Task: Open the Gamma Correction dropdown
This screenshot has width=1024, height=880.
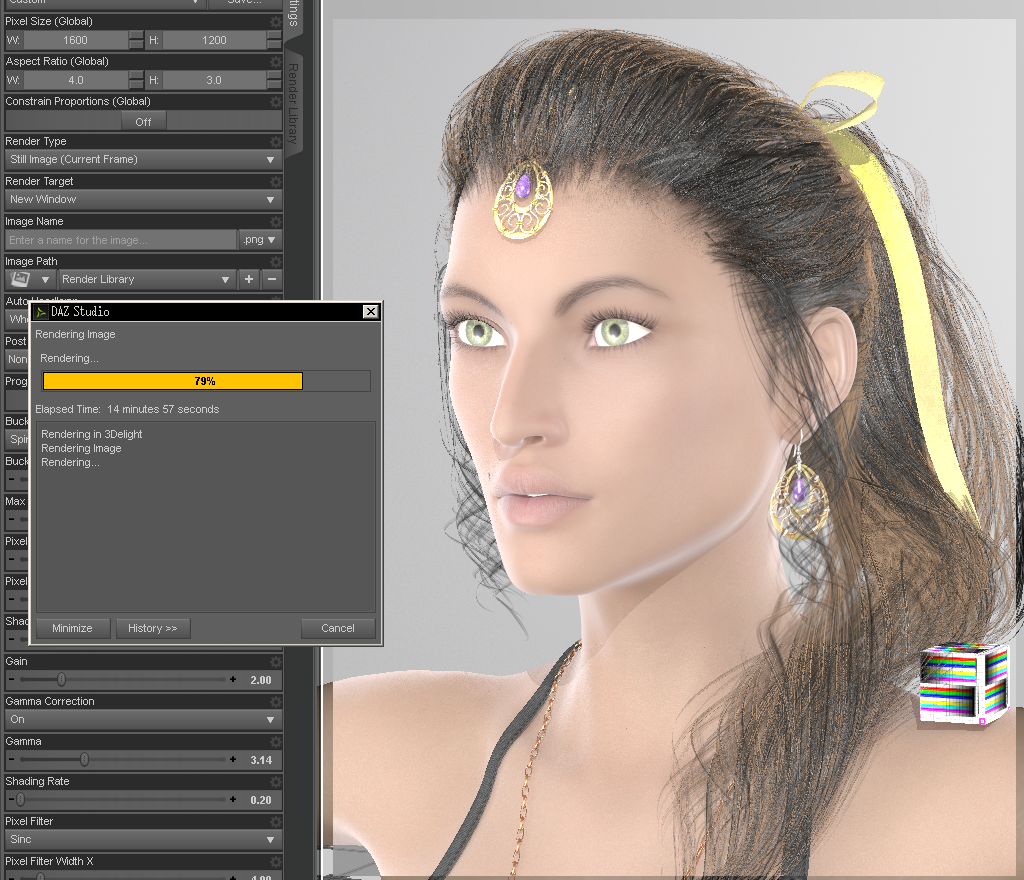Action: click(143, 719)
